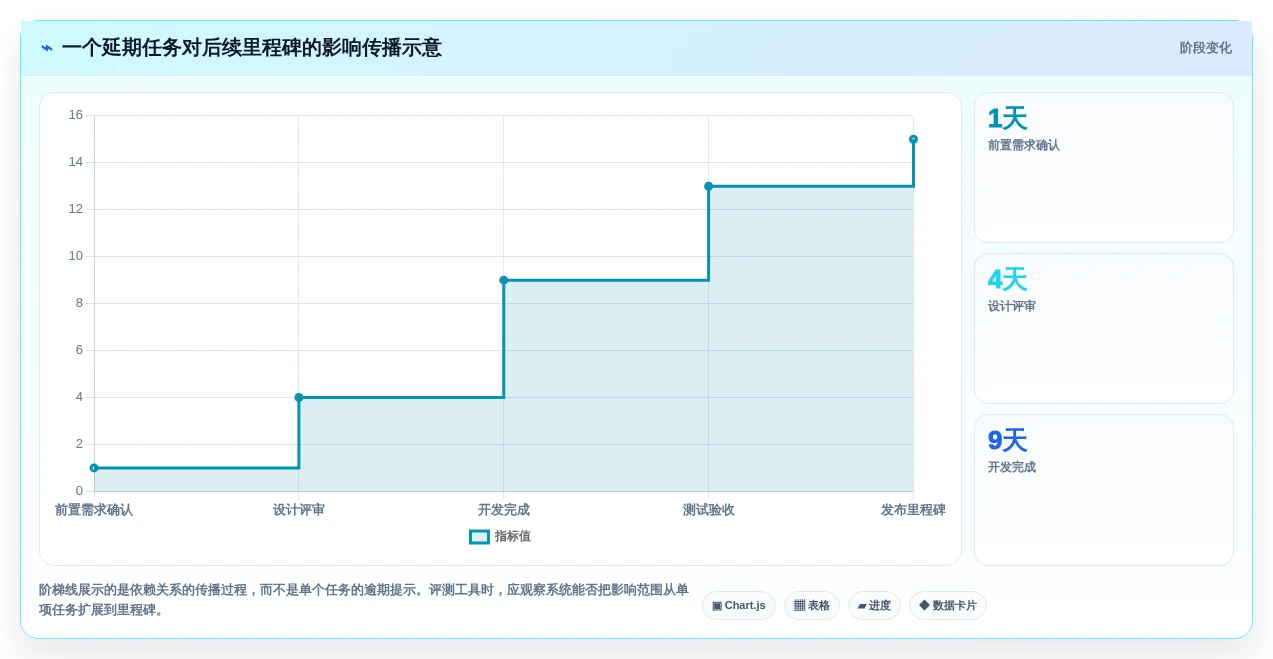
Task: Click the x-axis label 测试验收
Action: 709,510
